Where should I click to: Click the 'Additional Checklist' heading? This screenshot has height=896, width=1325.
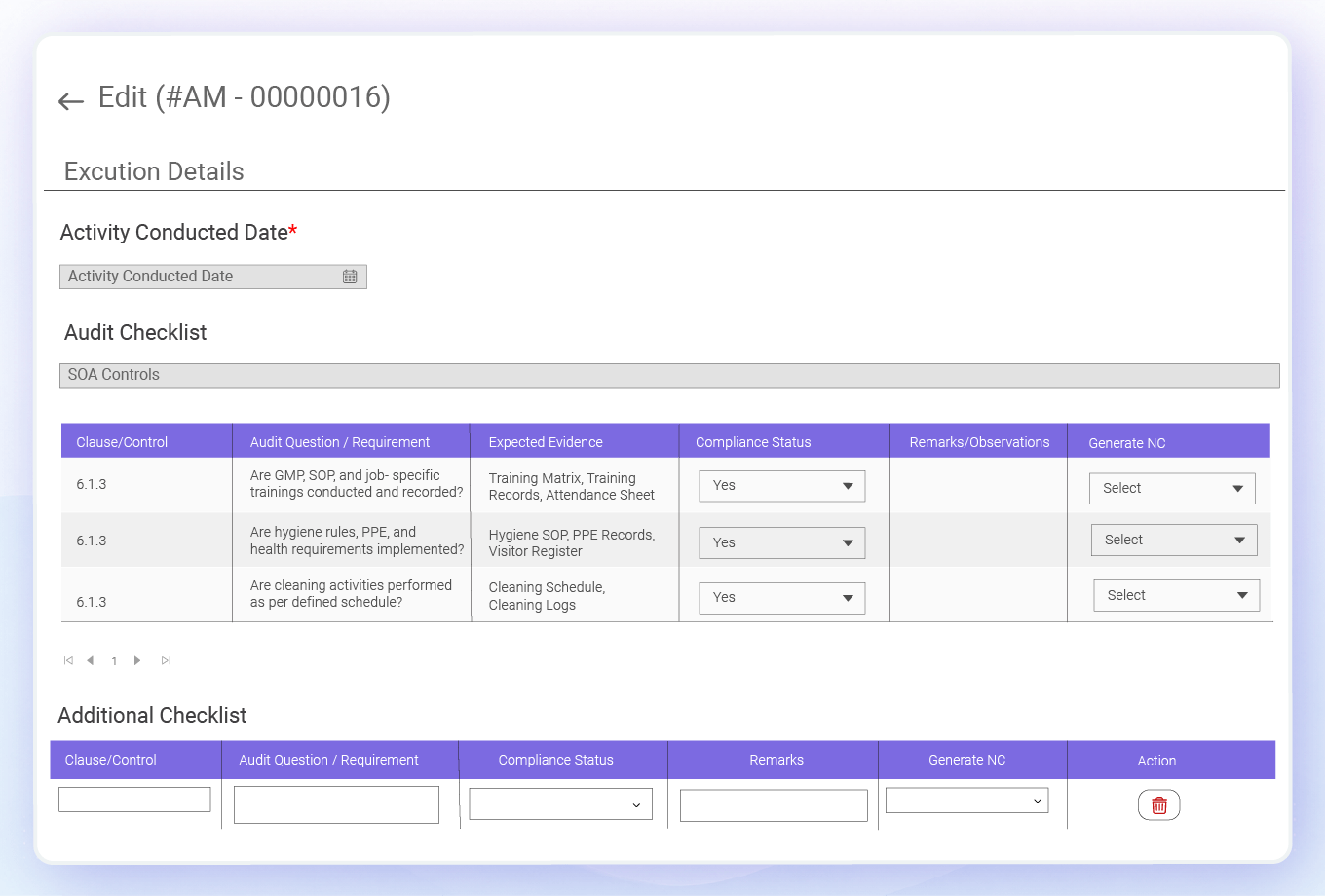pos(152,715)
